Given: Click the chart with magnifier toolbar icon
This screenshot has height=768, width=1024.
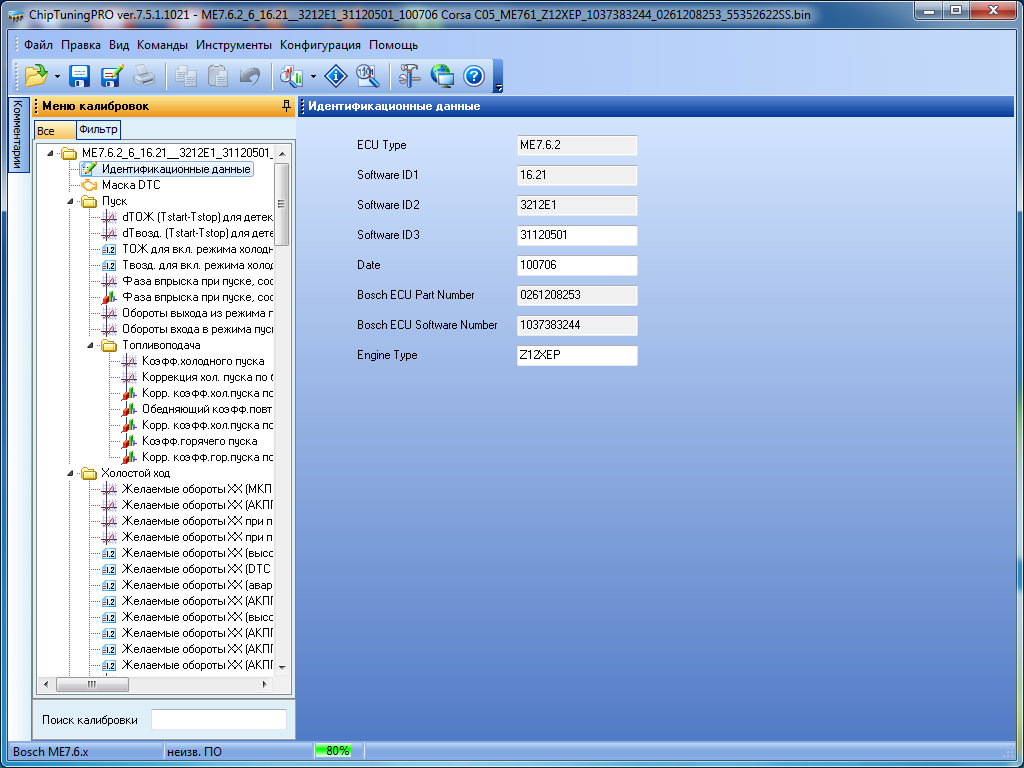Looking at the screenshot, I should (292, 75).
